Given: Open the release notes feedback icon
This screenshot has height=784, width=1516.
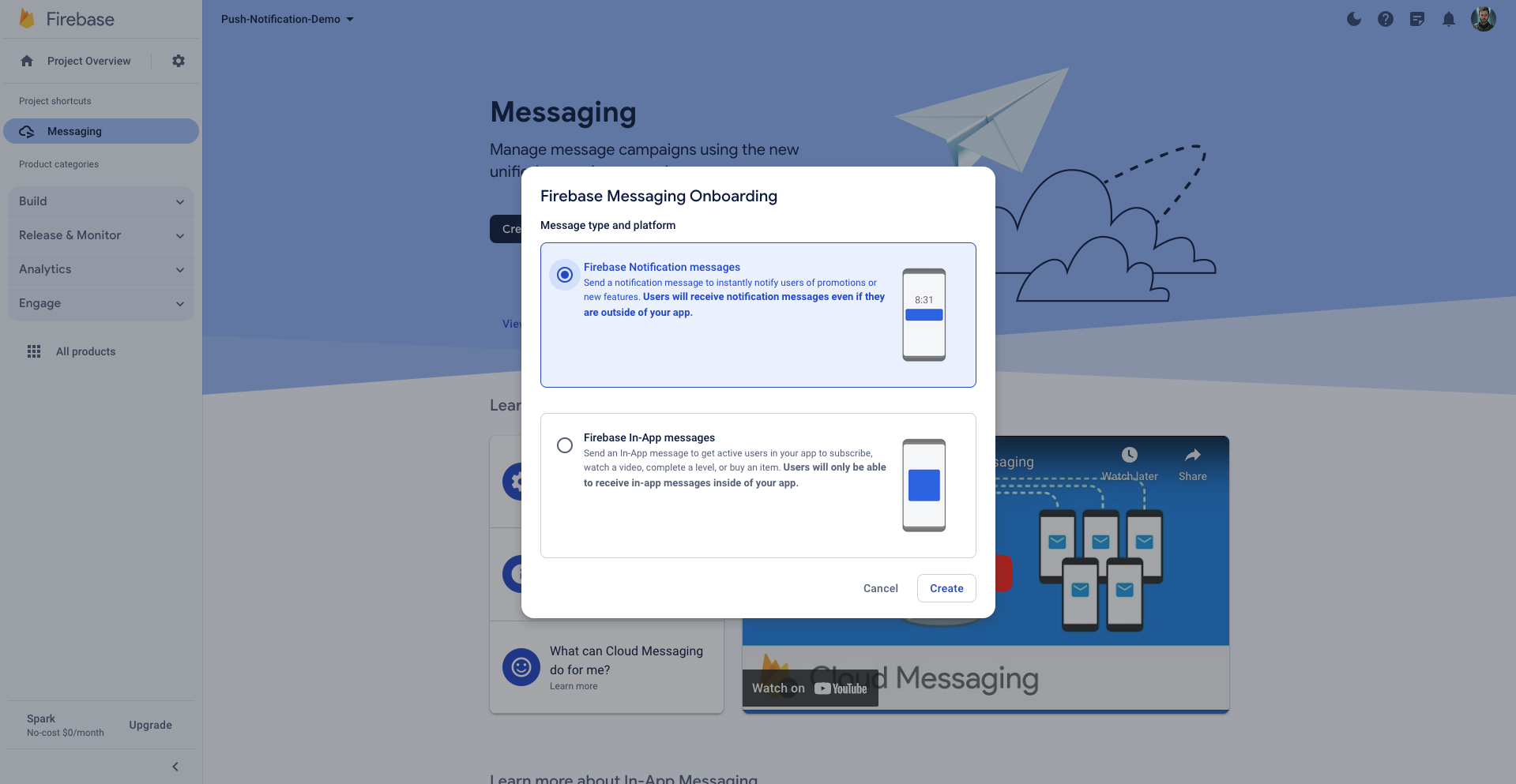Looking at the screenshot, I should pos(1417,19).
